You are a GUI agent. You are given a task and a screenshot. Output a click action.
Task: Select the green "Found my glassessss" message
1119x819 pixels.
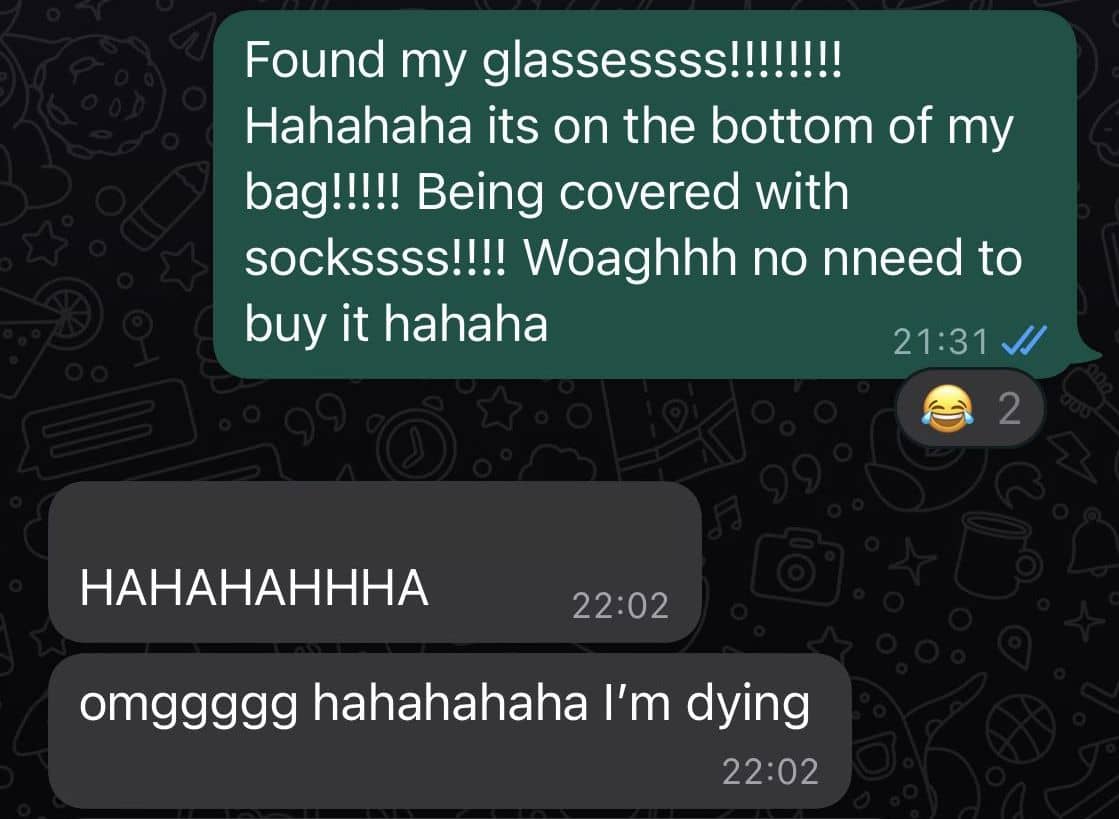[646, 195]
